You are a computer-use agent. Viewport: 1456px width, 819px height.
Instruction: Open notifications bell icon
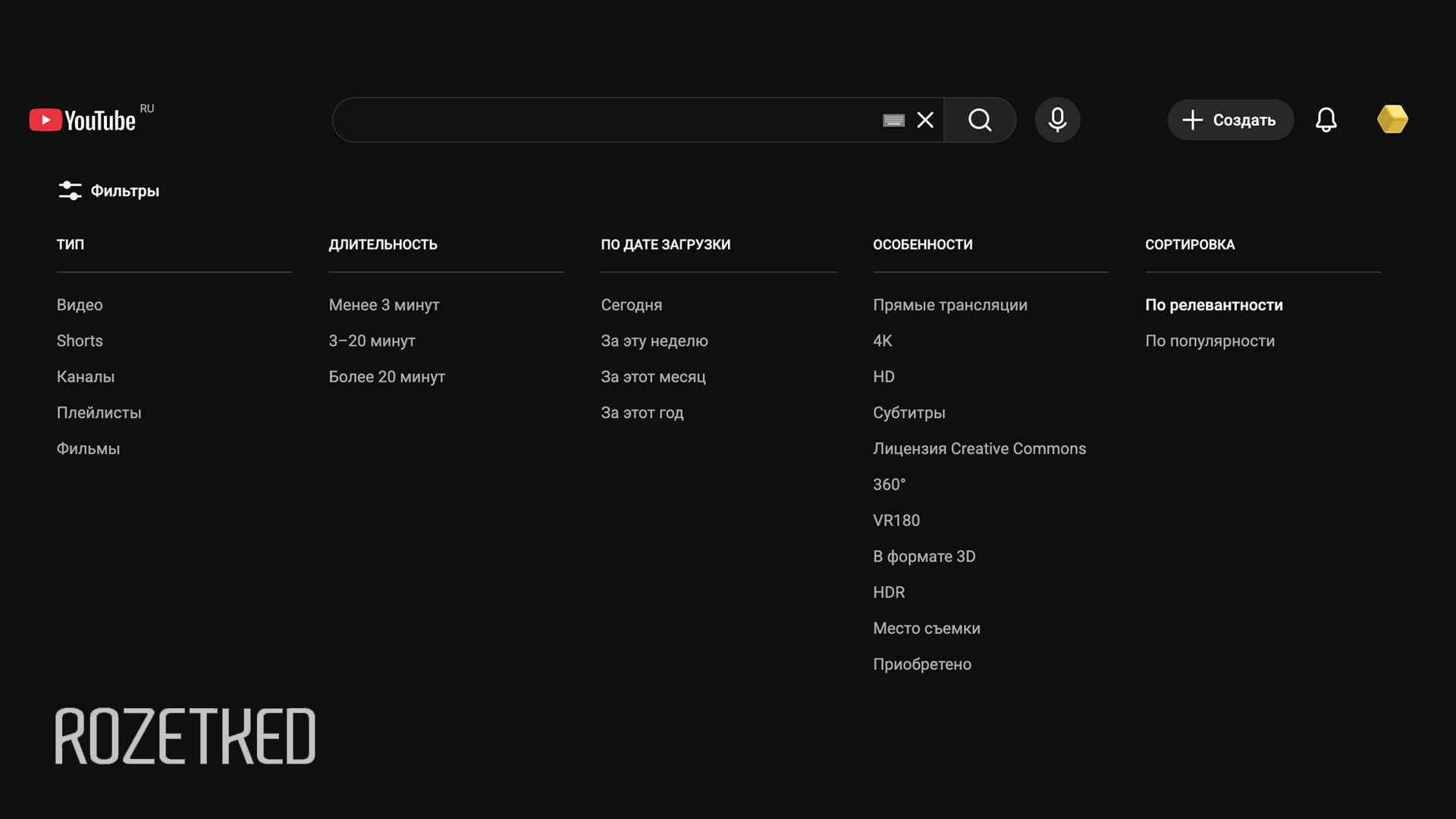(1326, 120)
